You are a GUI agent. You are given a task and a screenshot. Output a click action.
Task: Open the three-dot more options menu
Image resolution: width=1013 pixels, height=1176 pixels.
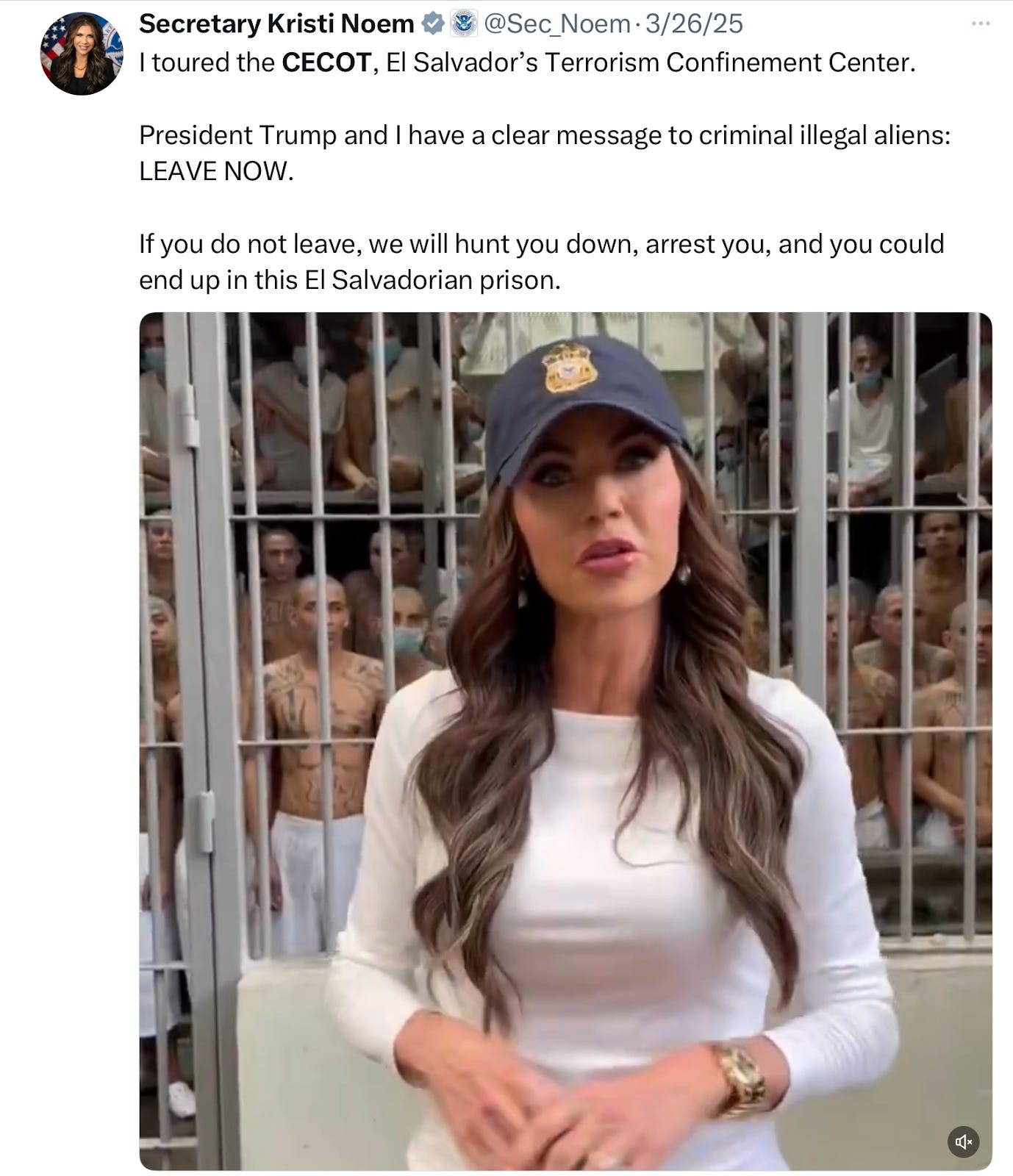point(980,24)
